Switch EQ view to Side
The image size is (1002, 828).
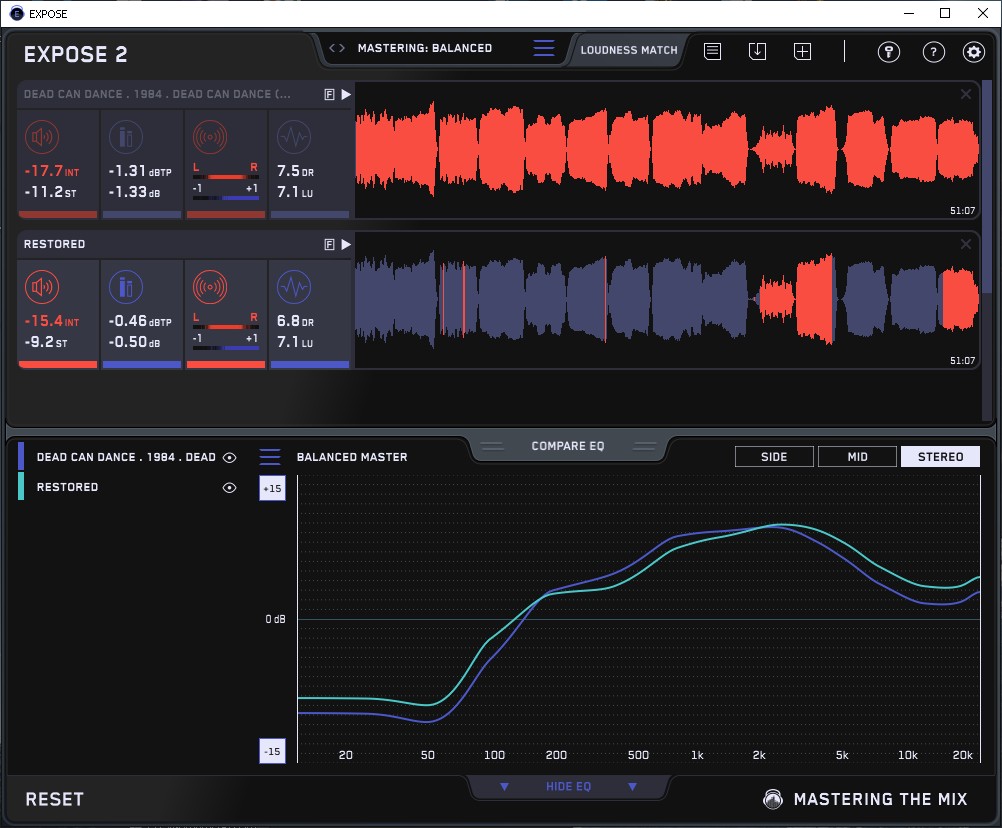click(x=774, y=457)
